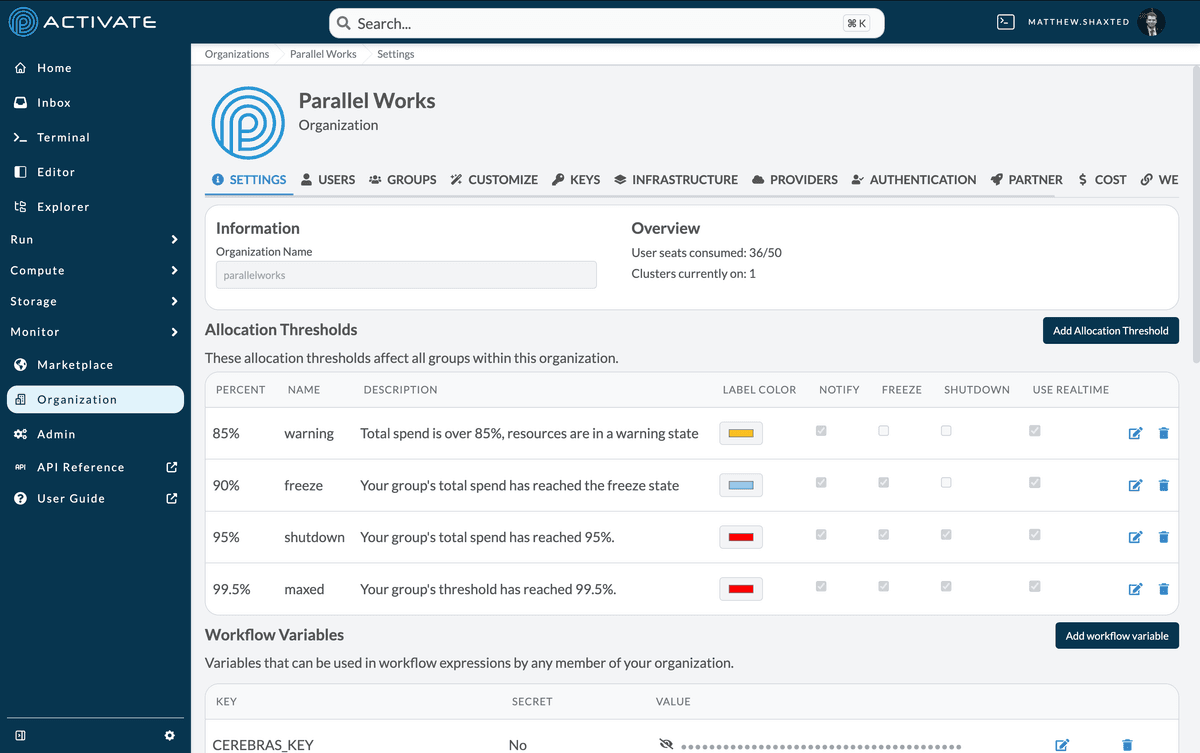Open the INFRASTRUCTURE tab

[676, 180]
